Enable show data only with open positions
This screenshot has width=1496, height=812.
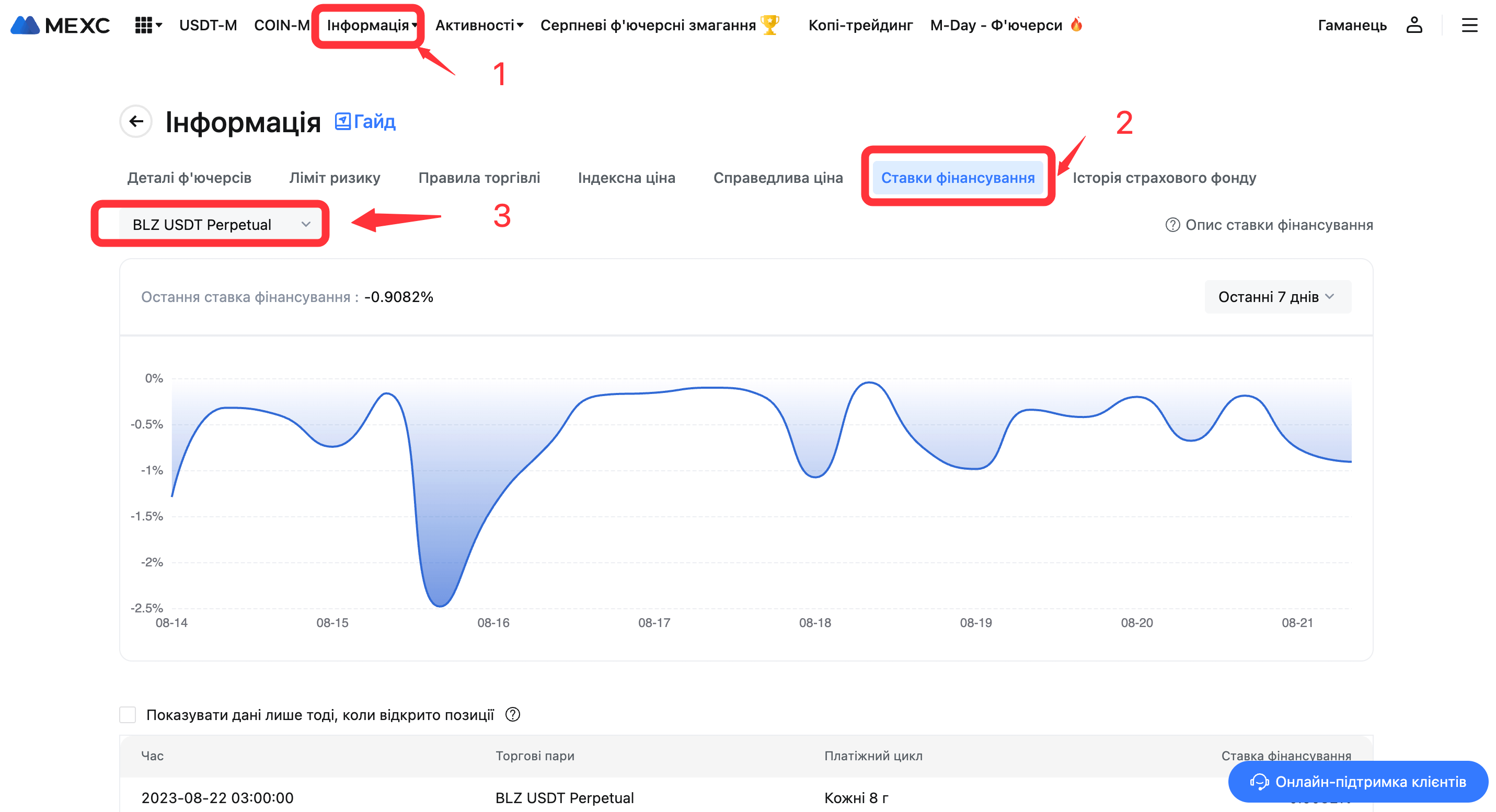[128, 714]
